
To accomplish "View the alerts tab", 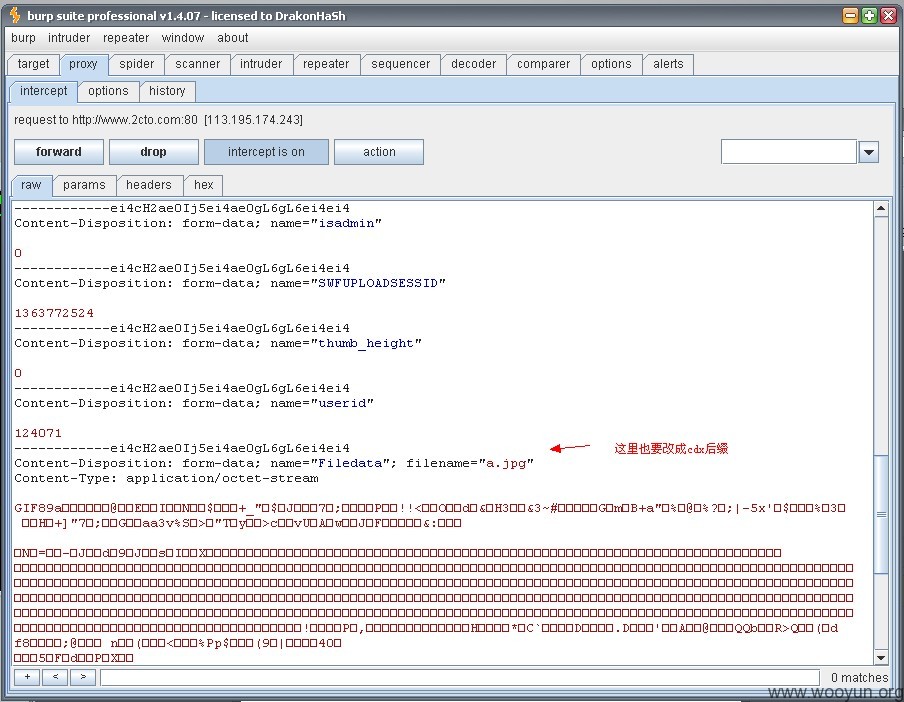I will click(668, 64).
